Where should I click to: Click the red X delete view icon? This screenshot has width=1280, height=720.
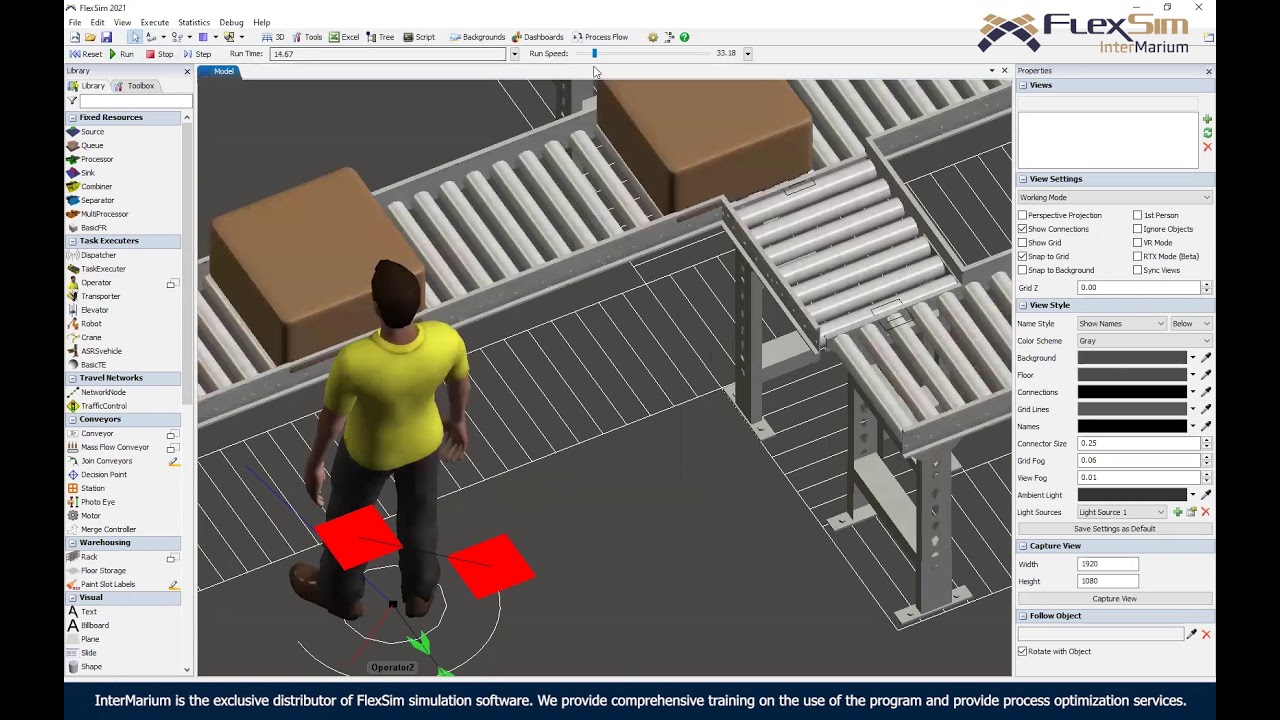click(1207, 147)
